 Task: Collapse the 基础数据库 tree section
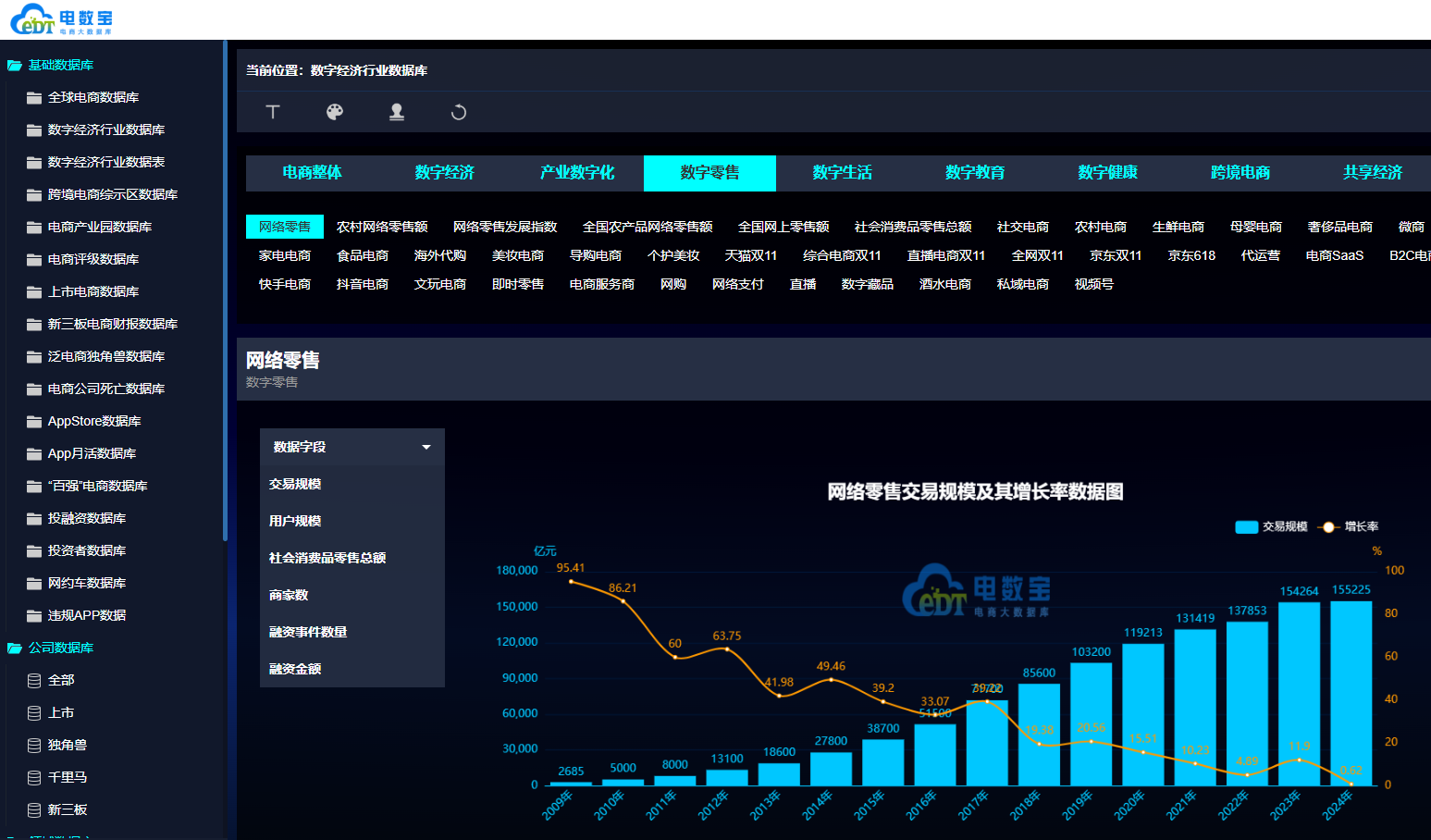[15, 66]
